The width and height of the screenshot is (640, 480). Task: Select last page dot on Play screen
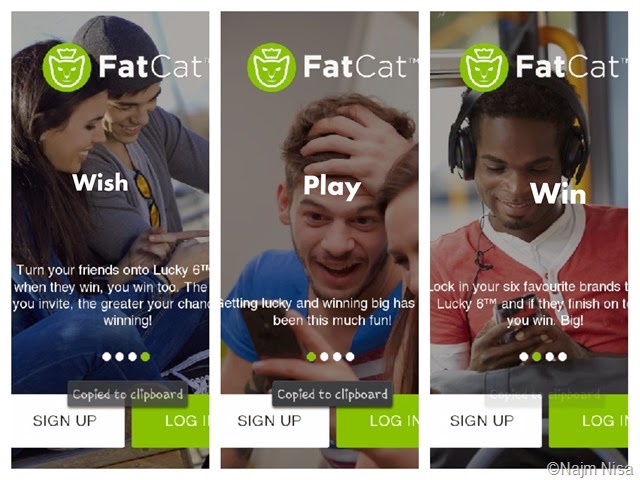click(350, 357)
